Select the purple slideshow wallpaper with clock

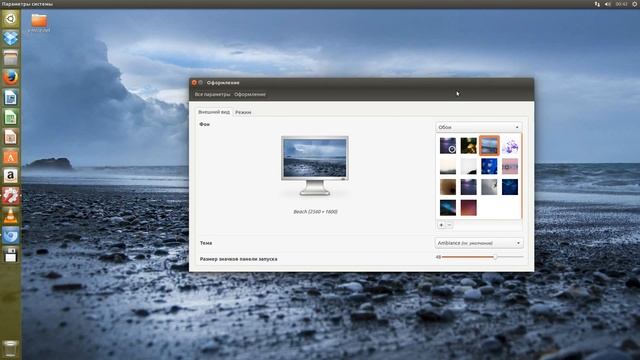tap(448, 146)
